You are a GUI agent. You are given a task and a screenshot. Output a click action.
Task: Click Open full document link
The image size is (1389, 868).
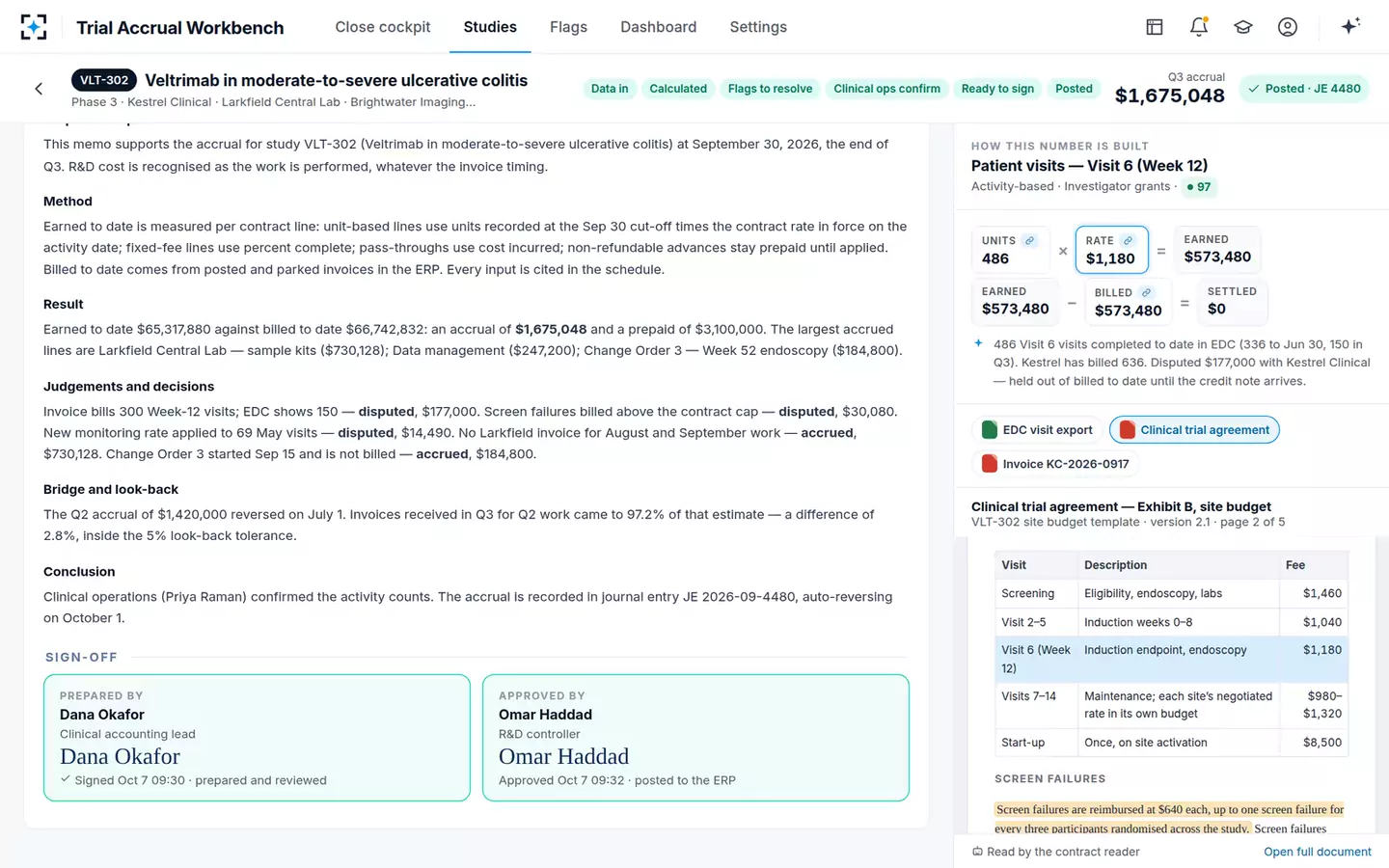[1317, 852]
